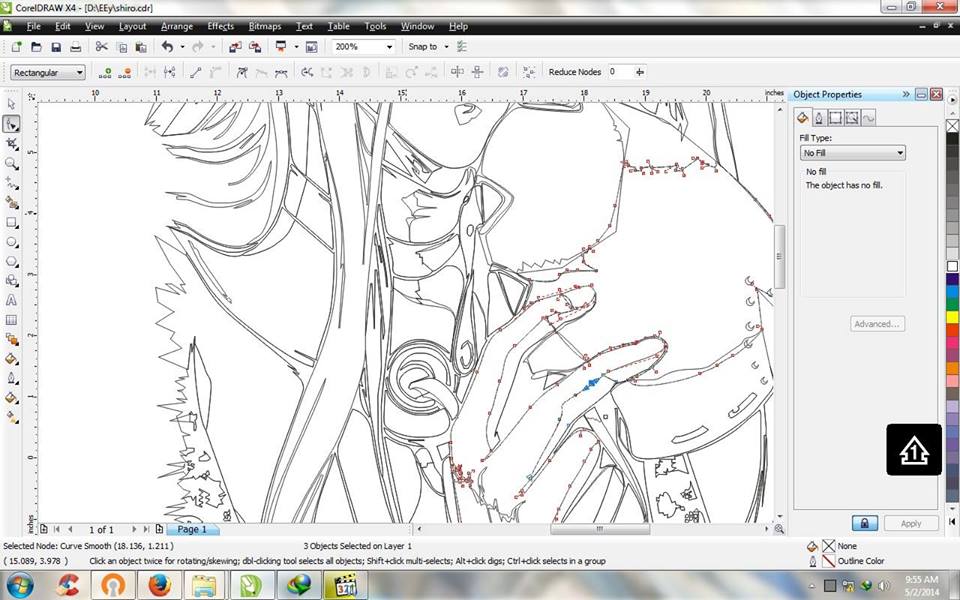The image size is (960, 600).
Task: Select the Crop tool in the toolbox
Action: (11, 144)
